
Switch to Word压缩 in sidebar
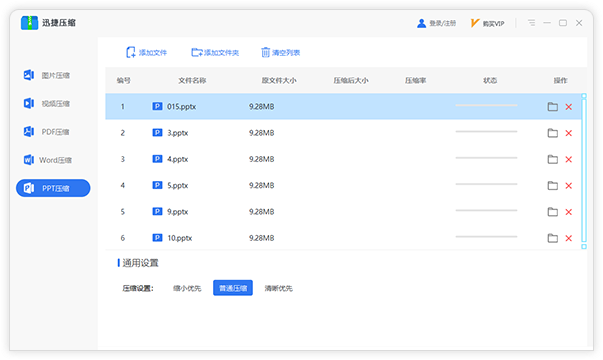point(48,160)
